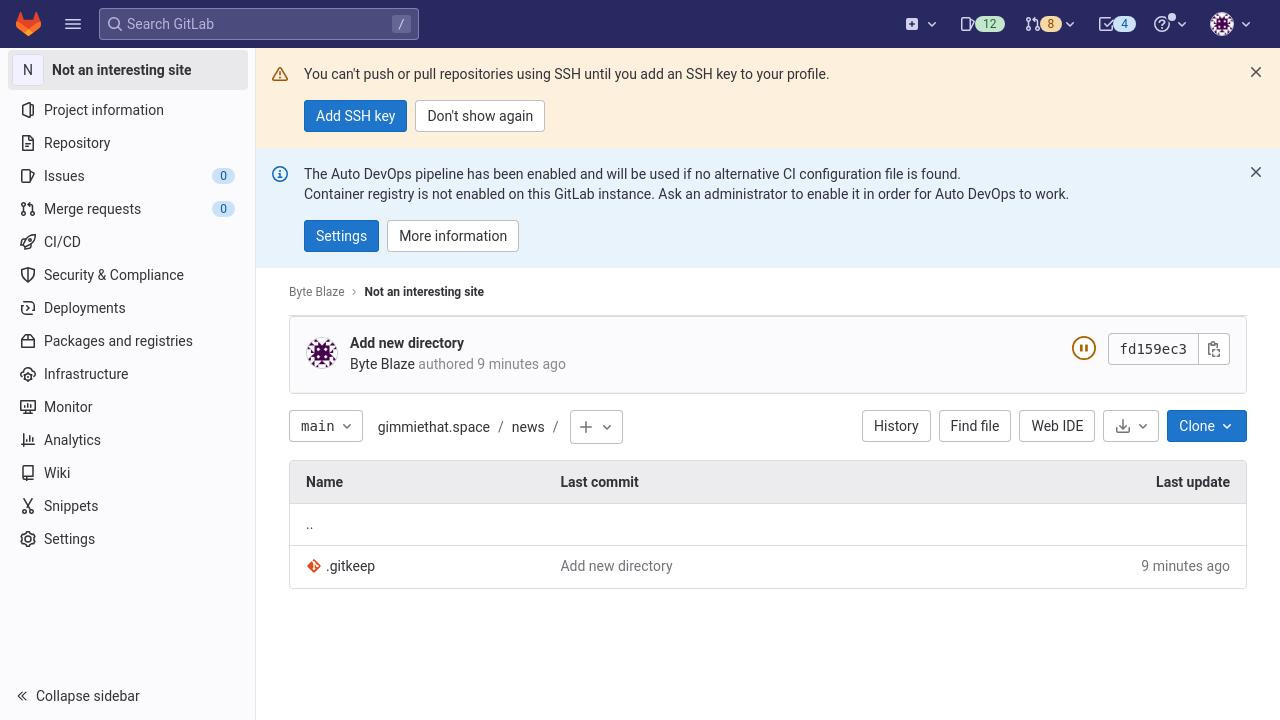Screen dimensions: 1280x720
Task: Click Byte Blaze commit author avatar
Action: [x=322, y=353]
